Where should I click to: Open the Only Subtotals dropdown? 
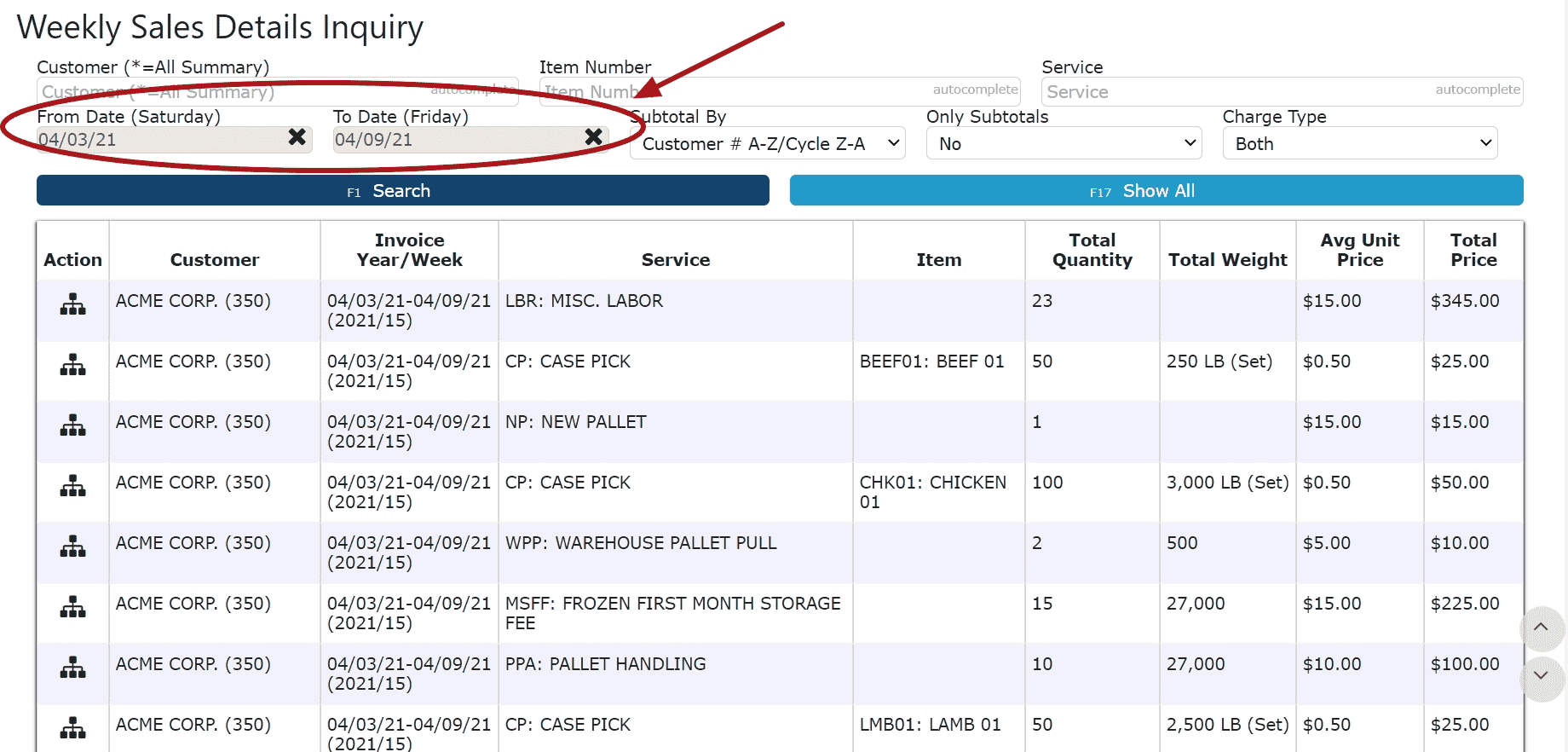tap(1064, 144)
